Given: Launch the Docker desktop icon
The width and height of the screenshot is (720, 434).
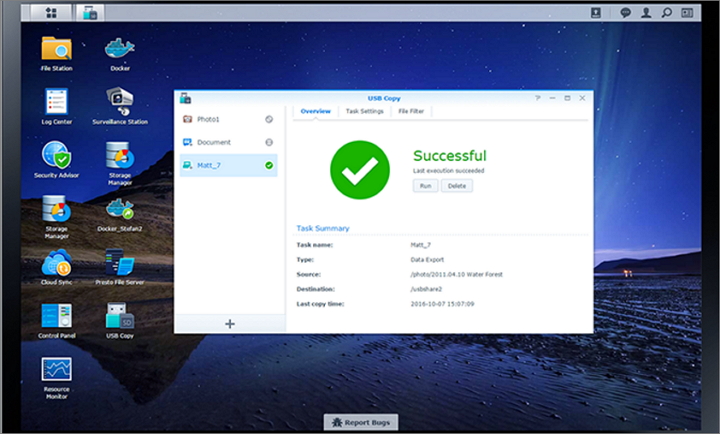Looking at the screenshot, I should [x=120, y=49].
